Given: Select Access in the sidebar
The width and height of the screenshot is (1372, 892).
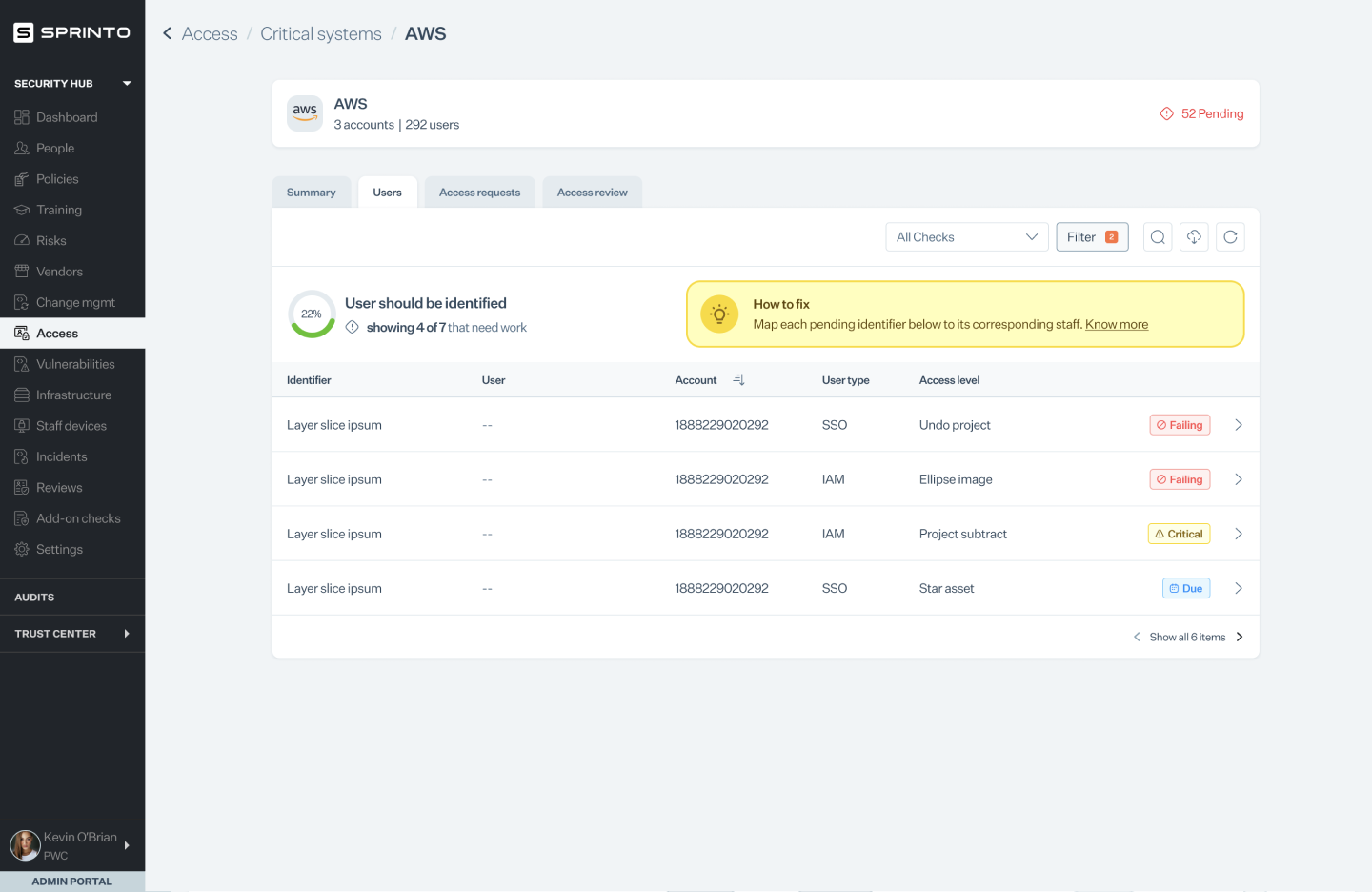Looking at the screenshot, I should pyautogui.click(x=72, y=334).
